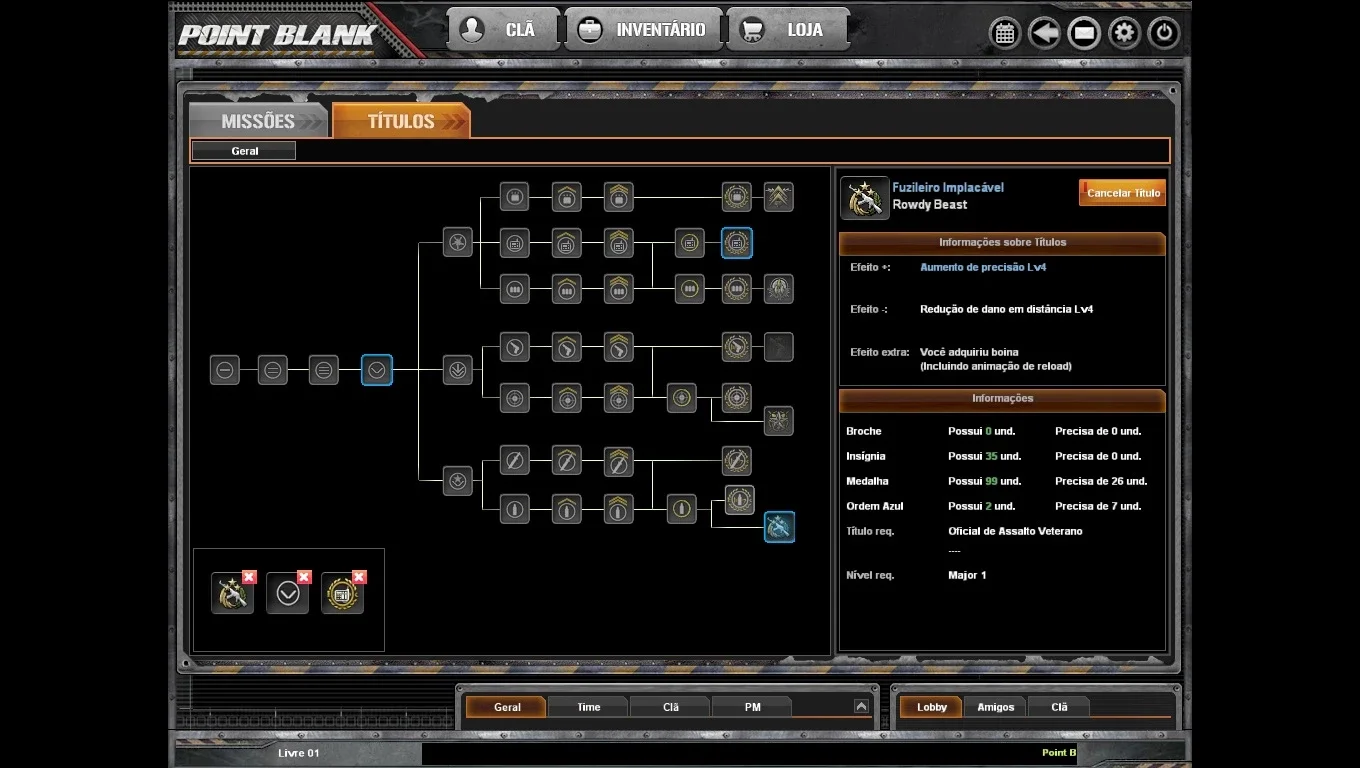Select the TÍTULOS tab
This screenshot has width=1360, height=768.
[401, 121]
